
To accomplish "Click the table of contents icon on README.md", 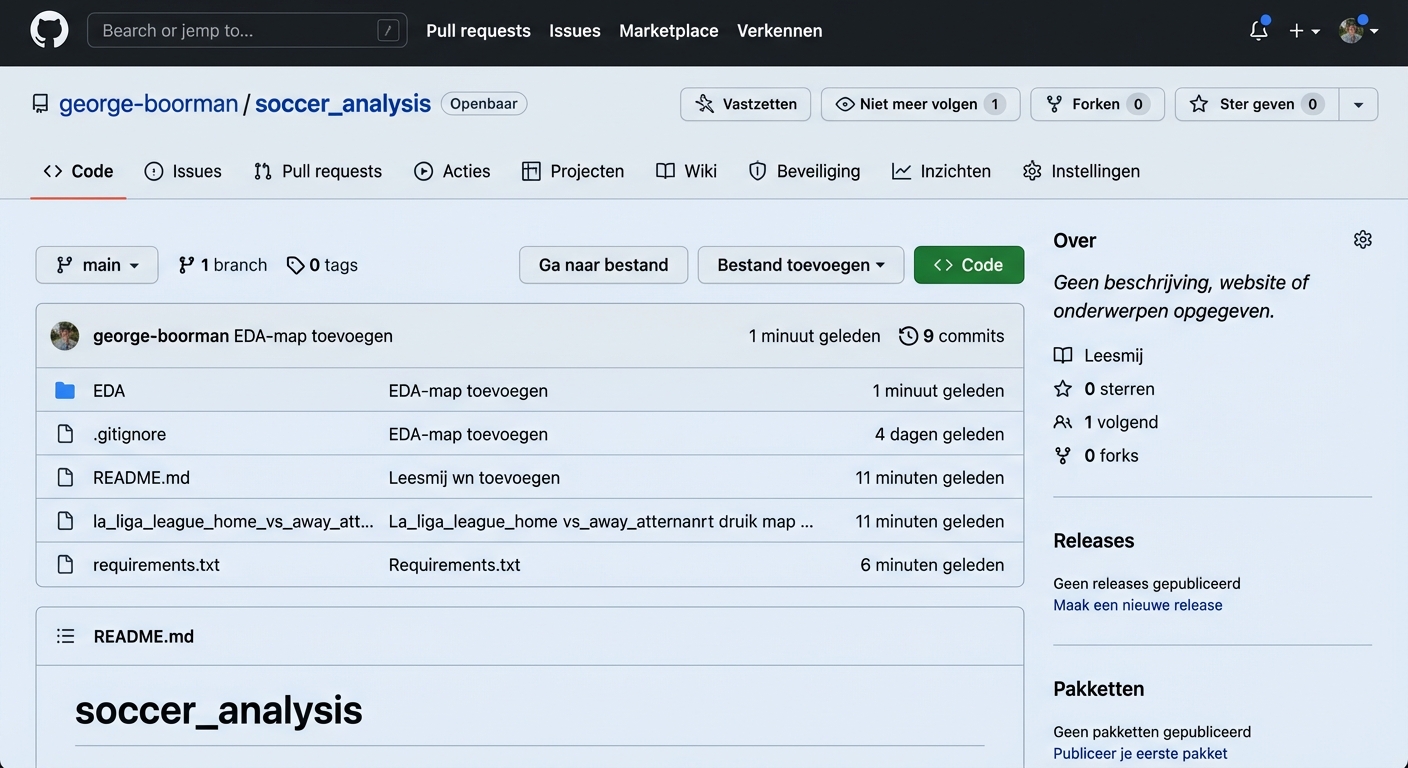I will click(x=65, y=635).
